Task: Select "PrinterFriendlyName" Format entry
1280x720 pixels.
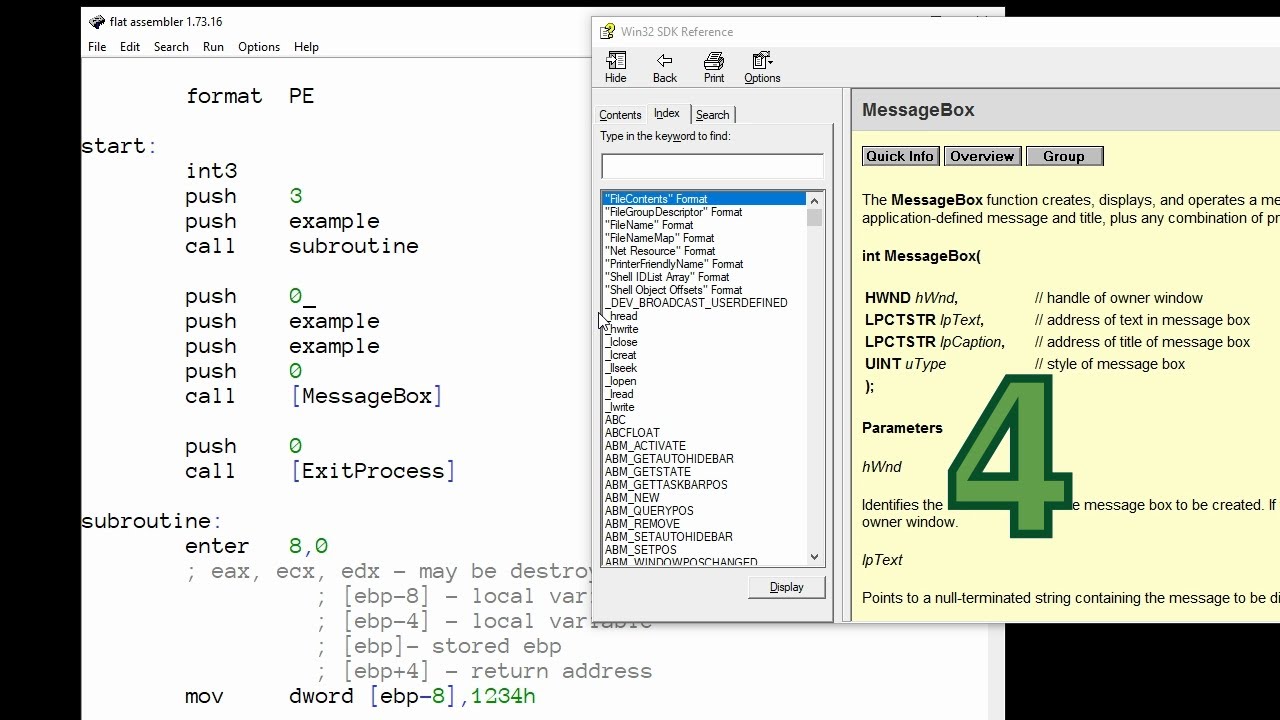Action: [x=673, y=264]
